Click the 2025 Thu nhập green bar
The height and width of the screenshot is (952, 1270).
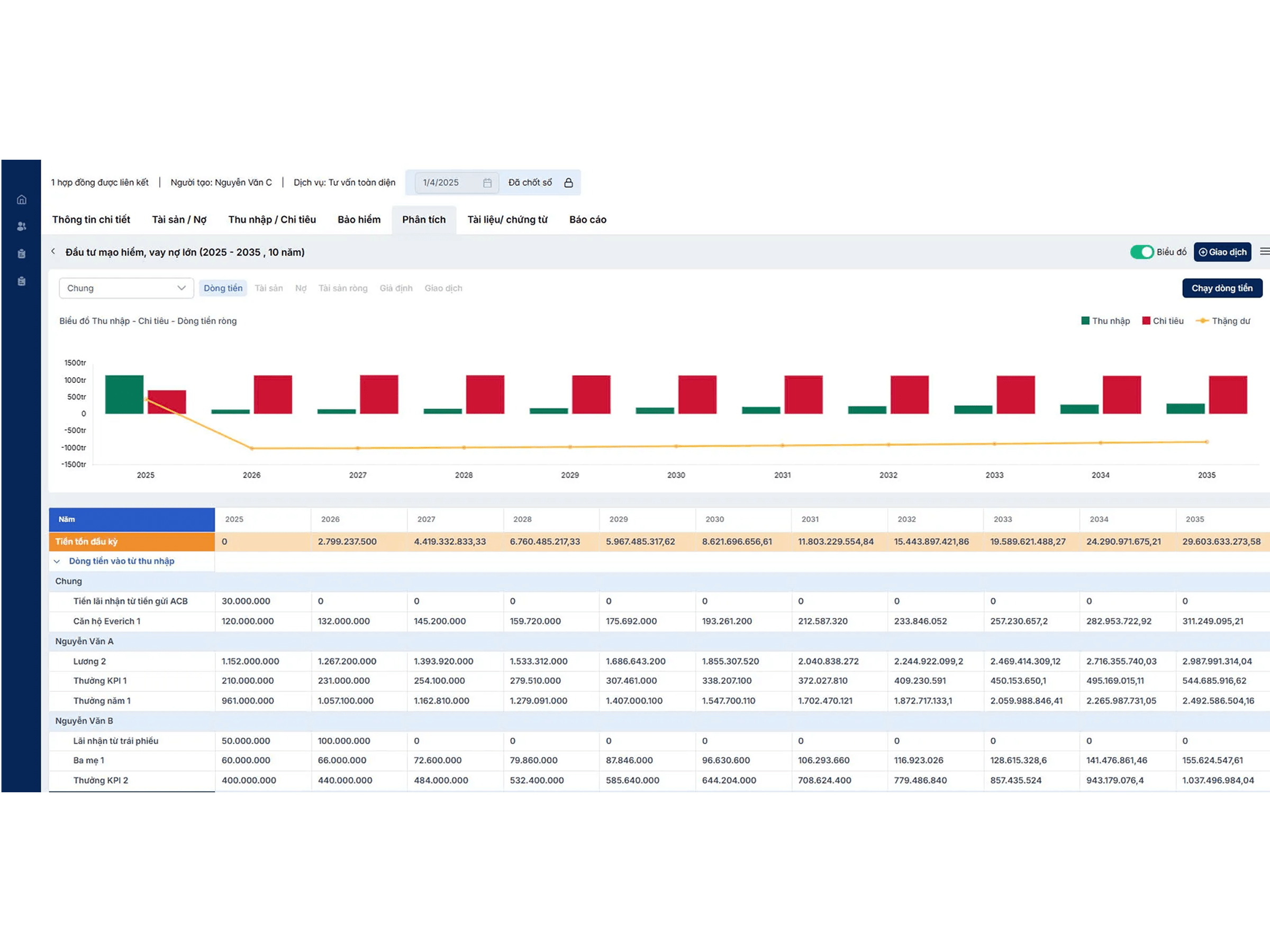point(124,394)
